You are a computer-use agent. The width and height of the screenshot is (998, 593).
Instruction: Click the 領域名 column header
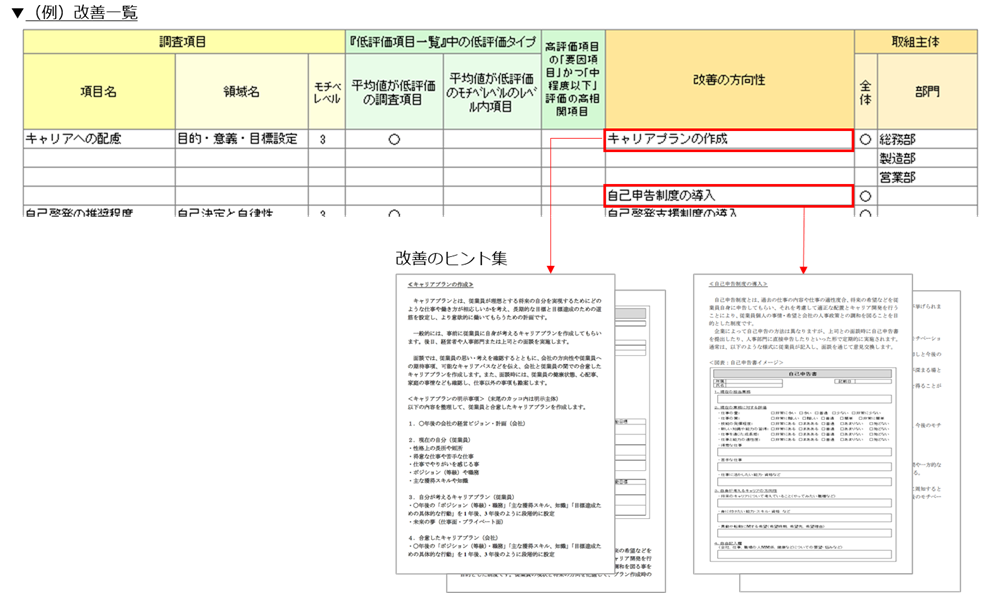coord(241,91)
